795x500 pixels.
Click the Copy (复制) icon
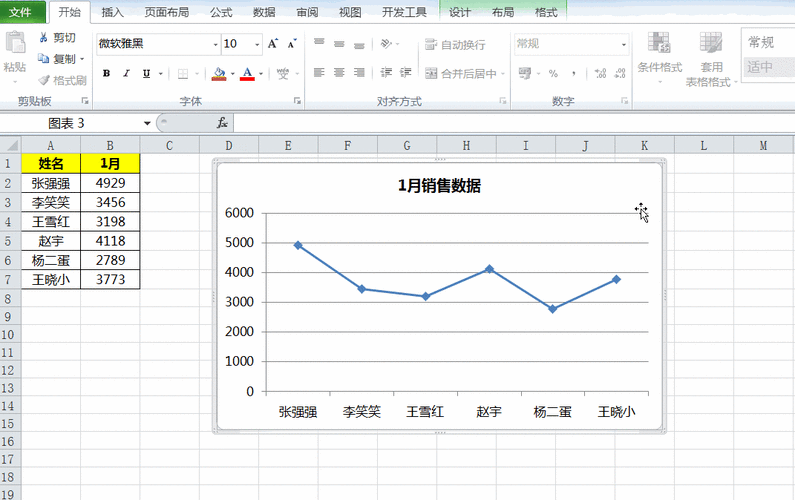[x=44, y=59]
